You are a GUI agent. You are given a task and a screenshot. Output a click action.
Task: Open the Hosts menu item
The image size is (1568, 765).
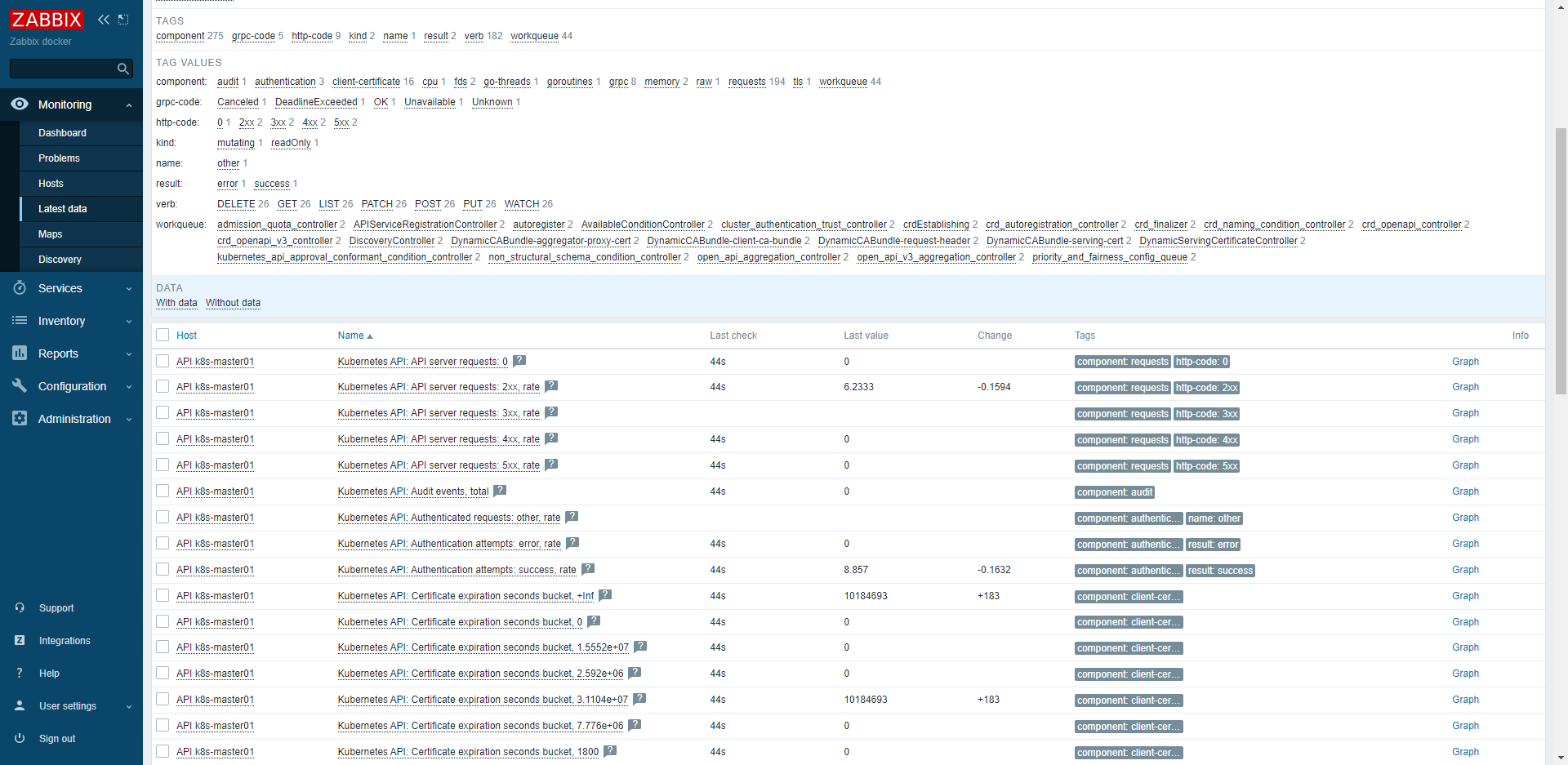click(x=81, y=183)
